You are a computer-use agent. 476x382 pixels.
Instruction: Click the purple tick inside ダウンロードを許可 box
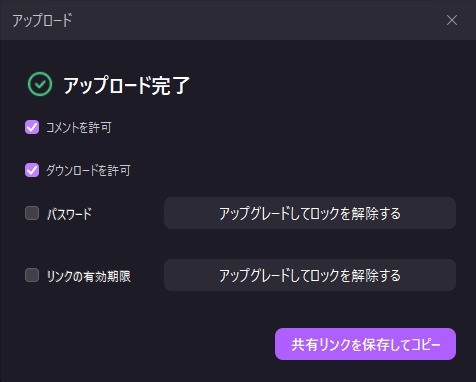[x=32, y=170]
